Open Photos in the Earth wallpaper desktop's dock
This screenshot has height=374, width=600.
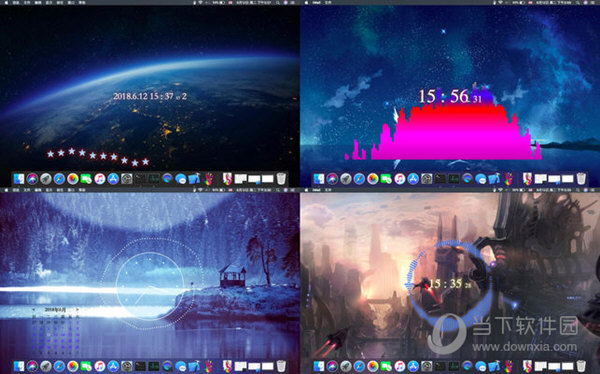click(x=72, y=179)
